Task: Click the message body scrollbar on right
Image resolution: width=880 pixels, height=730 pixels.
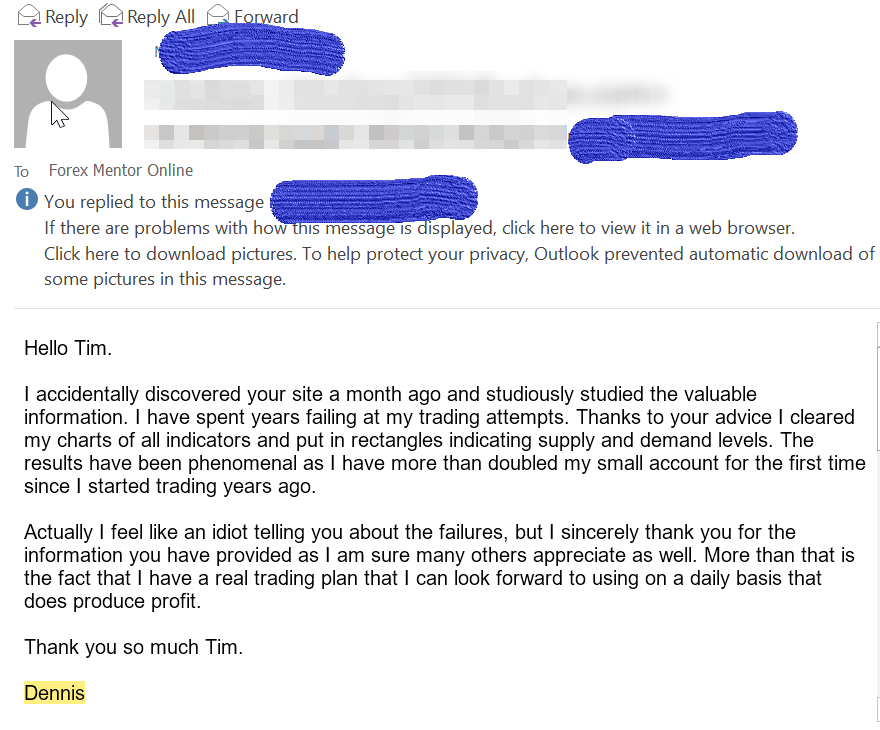Action: point(878,522)
